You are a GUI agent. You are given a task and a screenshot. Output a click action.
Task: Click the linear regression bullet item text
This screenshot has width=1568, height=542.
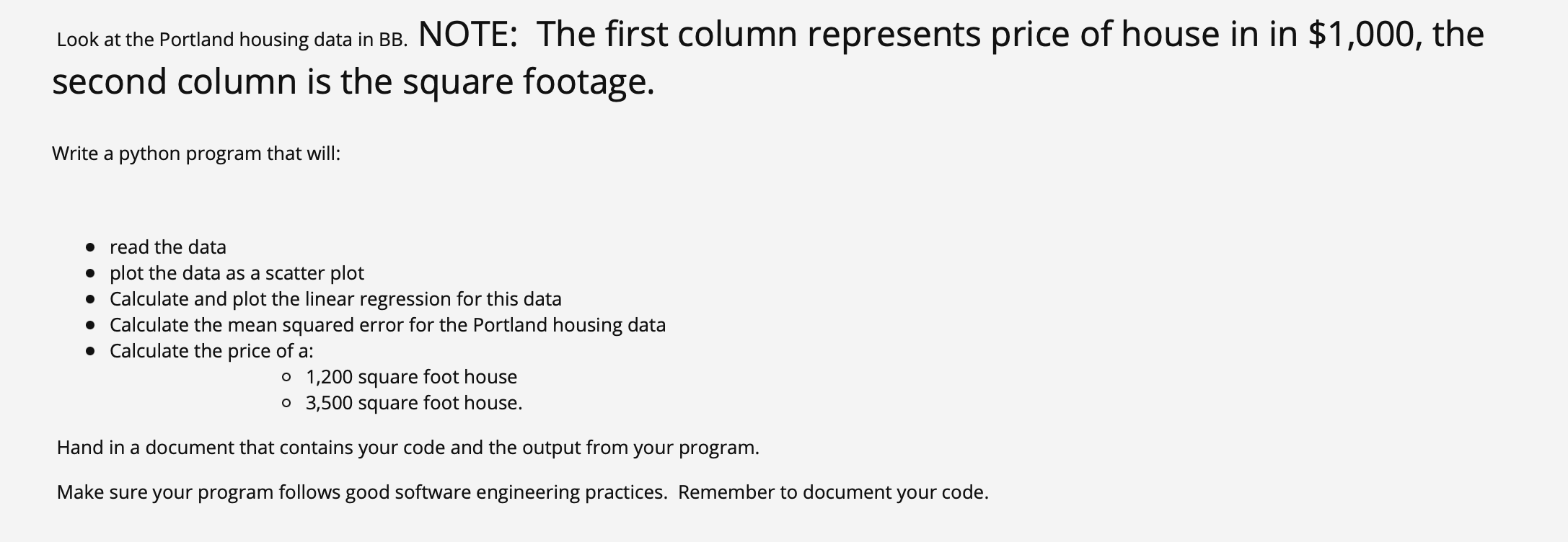tap(335, 299)
